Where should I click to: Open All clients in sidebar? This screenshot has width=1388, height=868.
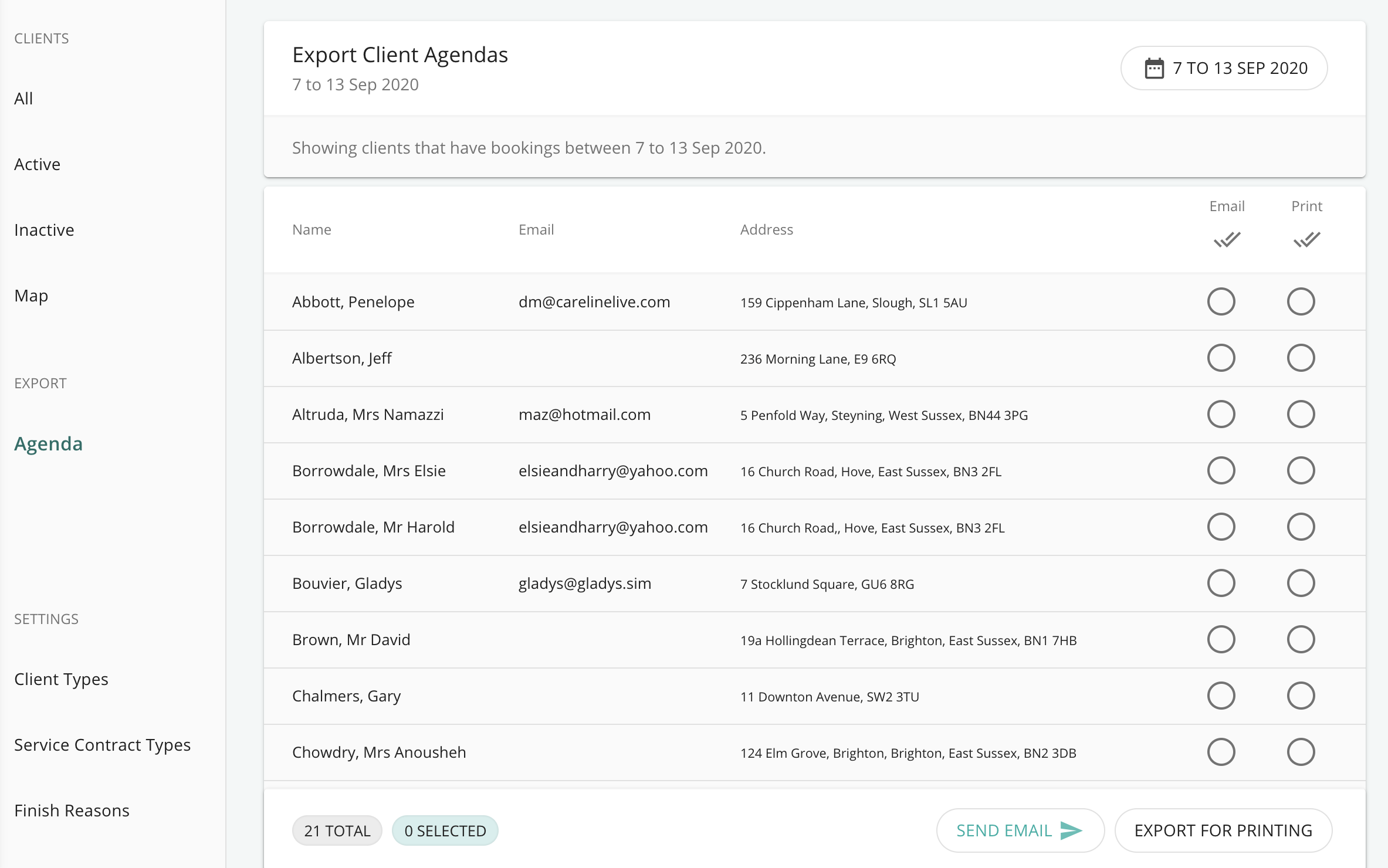pyautogui.click(x=23, y=99)
